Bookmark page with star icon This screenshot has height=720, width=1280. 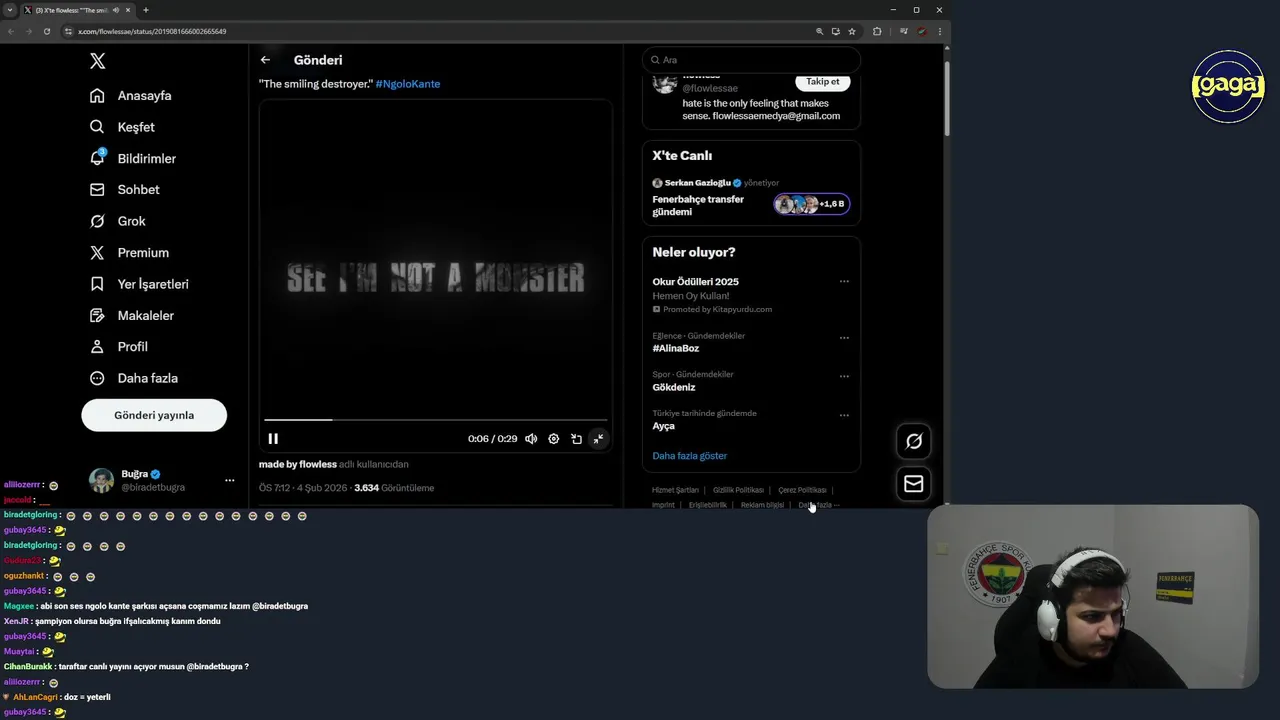pyautogui.click(x=852, y=31)
